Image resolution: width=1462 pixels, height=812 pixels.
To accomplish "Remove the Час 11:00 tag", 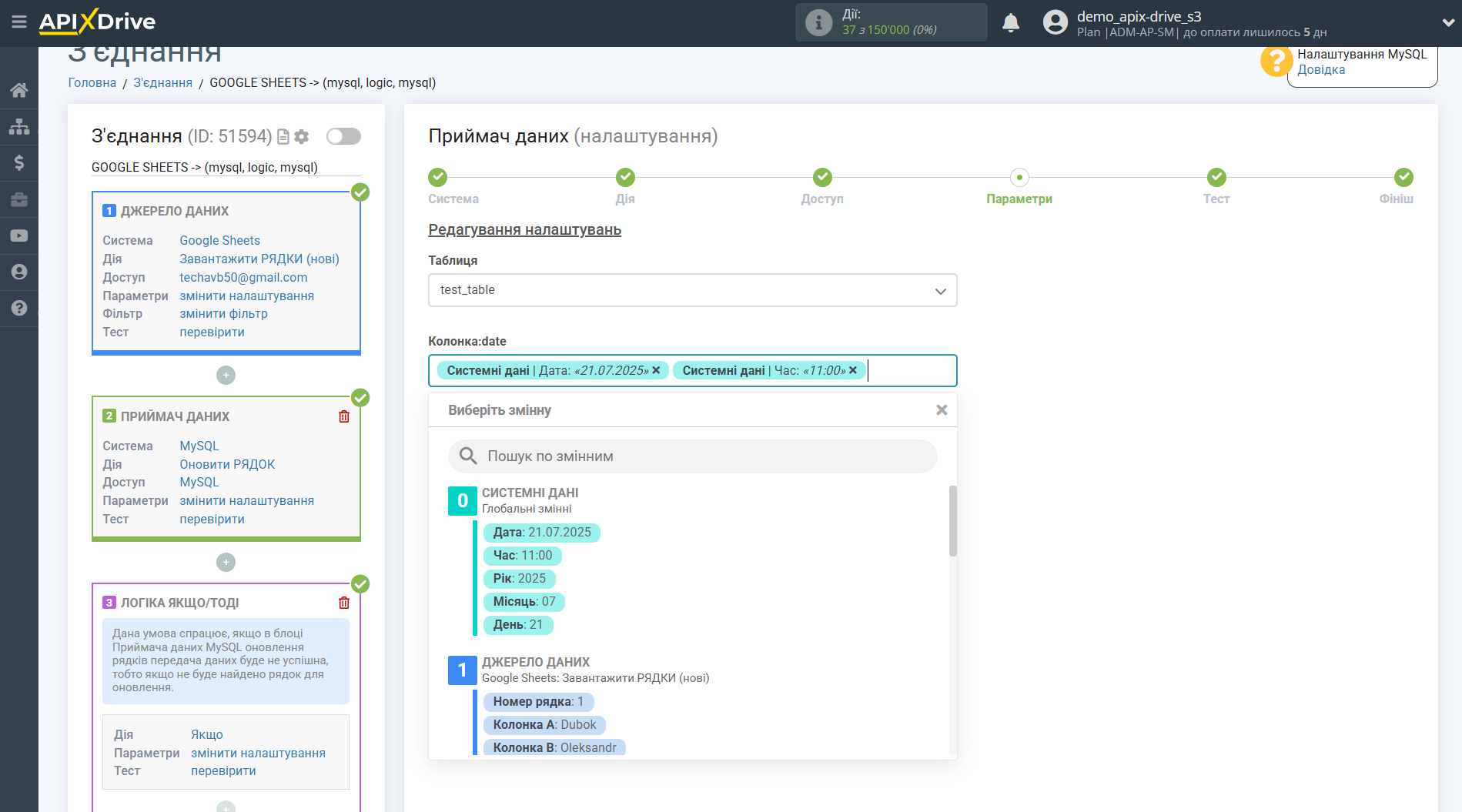I will pyautogui.click(x=853, y=370).
